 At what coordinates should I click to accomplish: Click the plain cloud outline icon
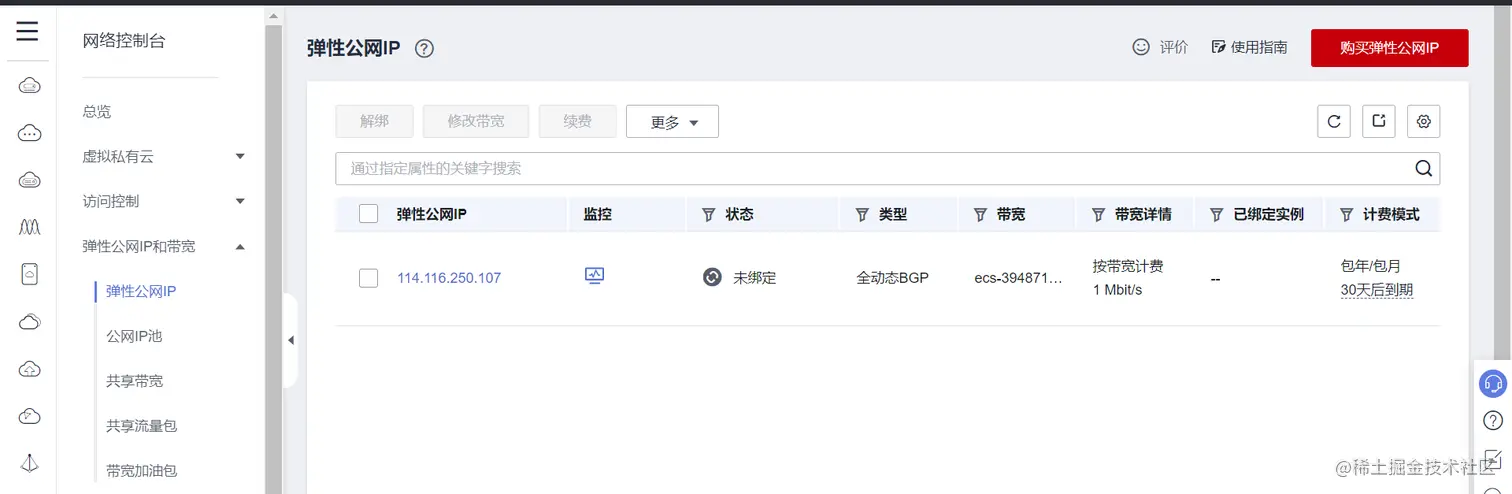[30, 322]
